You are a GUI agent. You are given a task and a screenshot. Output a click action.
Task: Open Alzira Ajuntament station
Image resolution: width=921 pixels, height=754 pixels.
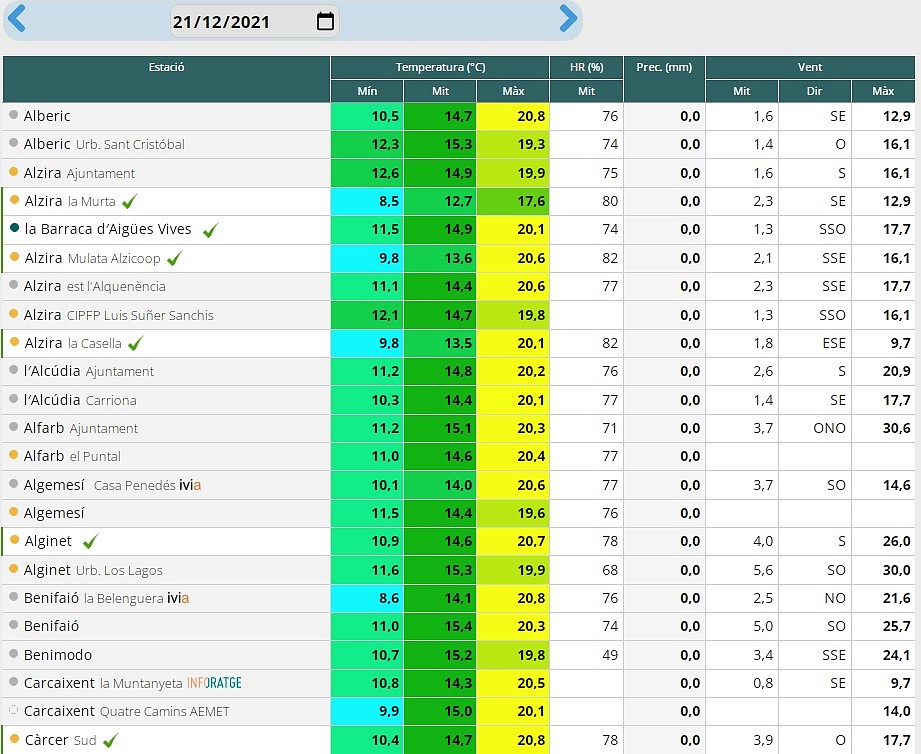79,173
